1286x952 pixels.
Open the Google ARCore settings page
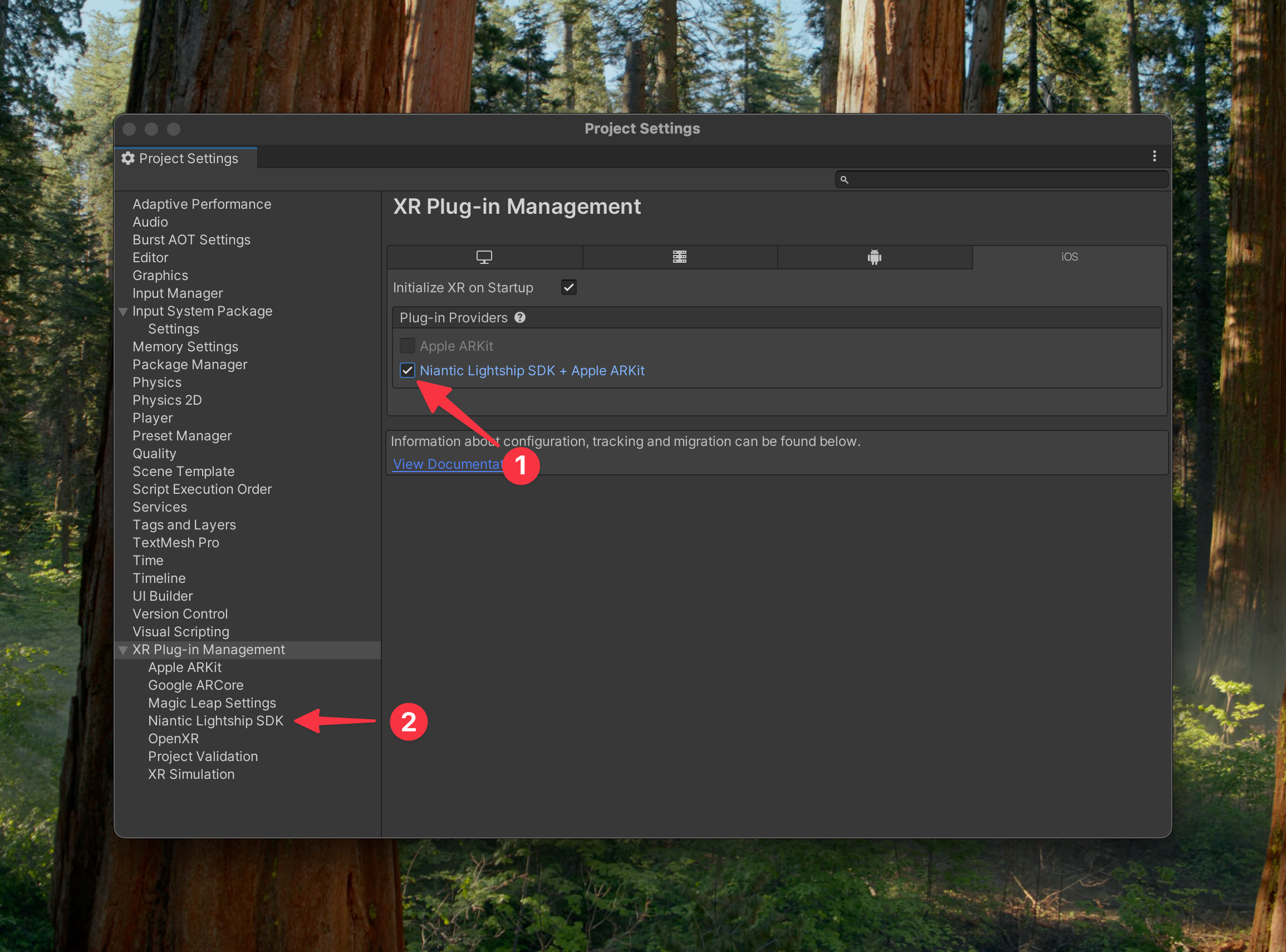pyautogui.click(x=196, y=685)
